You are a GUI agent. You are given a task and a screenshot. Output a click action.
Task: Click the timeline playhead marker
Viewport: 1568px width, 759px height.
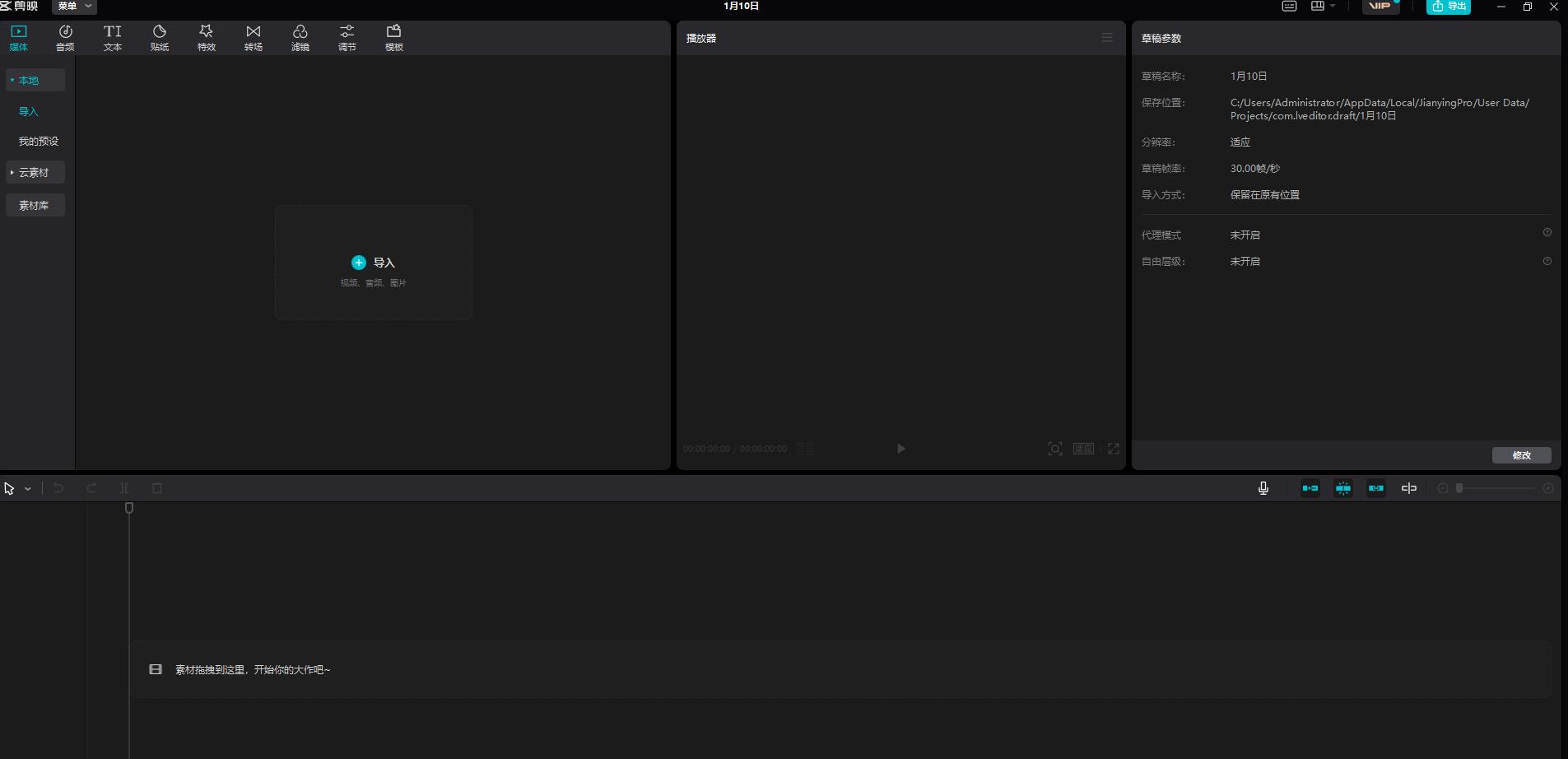point(129,508)
